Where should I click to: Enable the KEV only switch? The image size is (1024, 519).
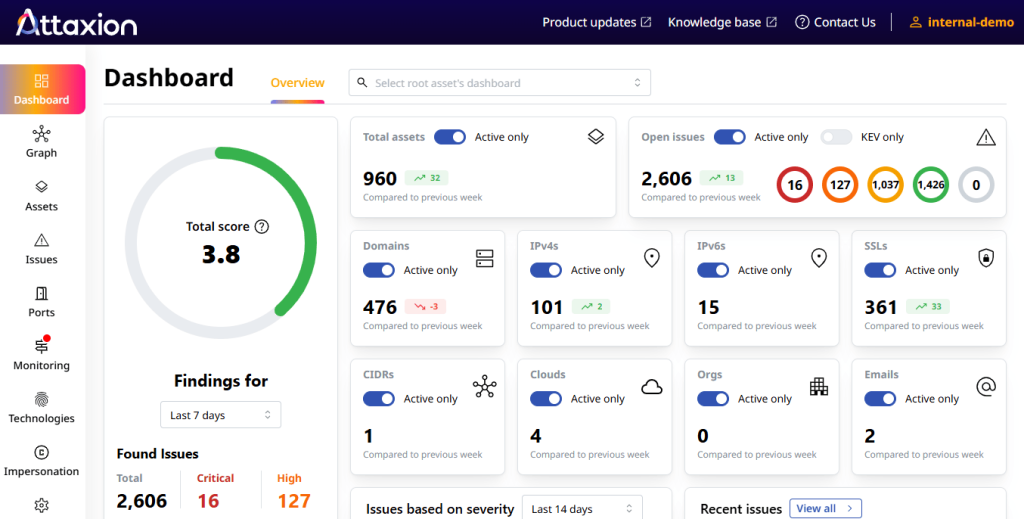pos(837,137)
